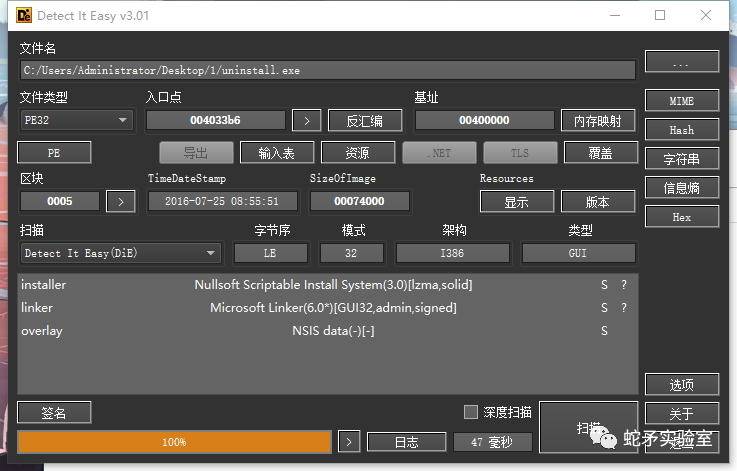Maximize the Detect It Easy window
The width and height of the screenshot is (737, 471).
(660, 16)
